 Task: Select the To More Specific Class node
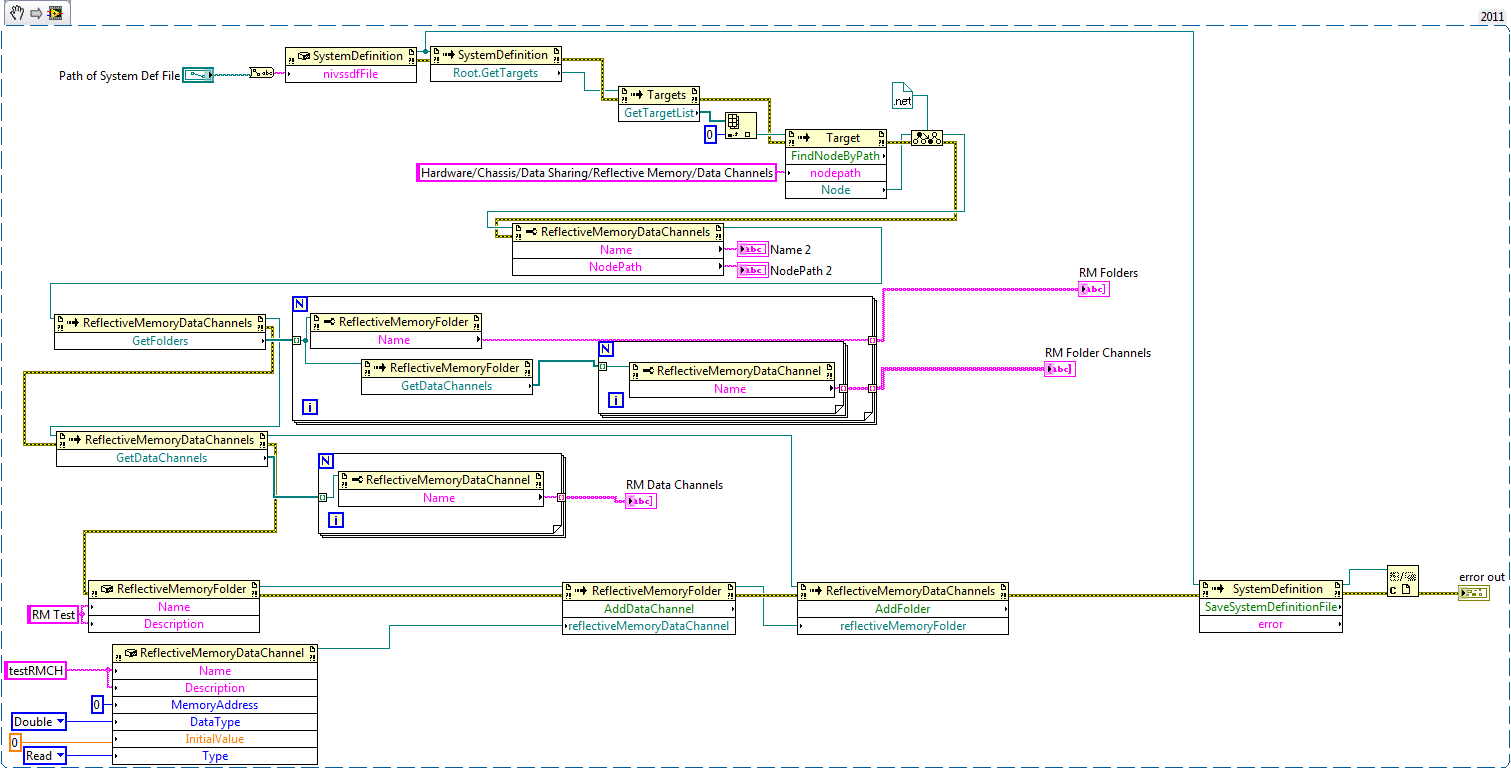coord(926,139)
